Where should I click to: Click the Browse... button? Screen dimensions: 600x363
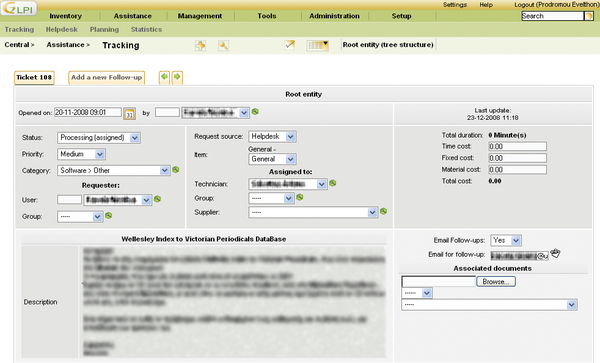coord(496,282)
